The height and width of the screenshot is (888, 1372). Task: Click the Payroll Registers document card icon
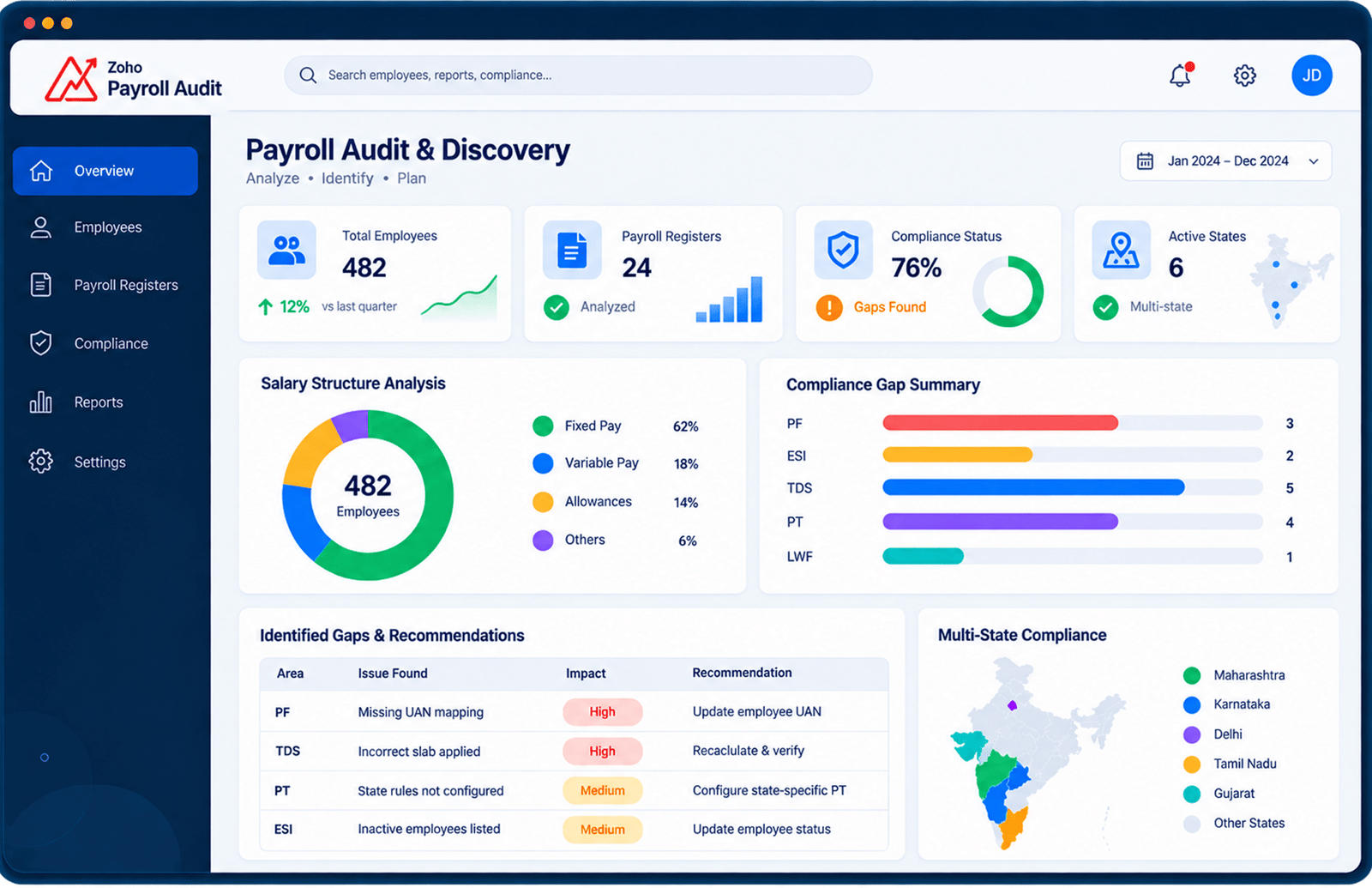(572, 250)
